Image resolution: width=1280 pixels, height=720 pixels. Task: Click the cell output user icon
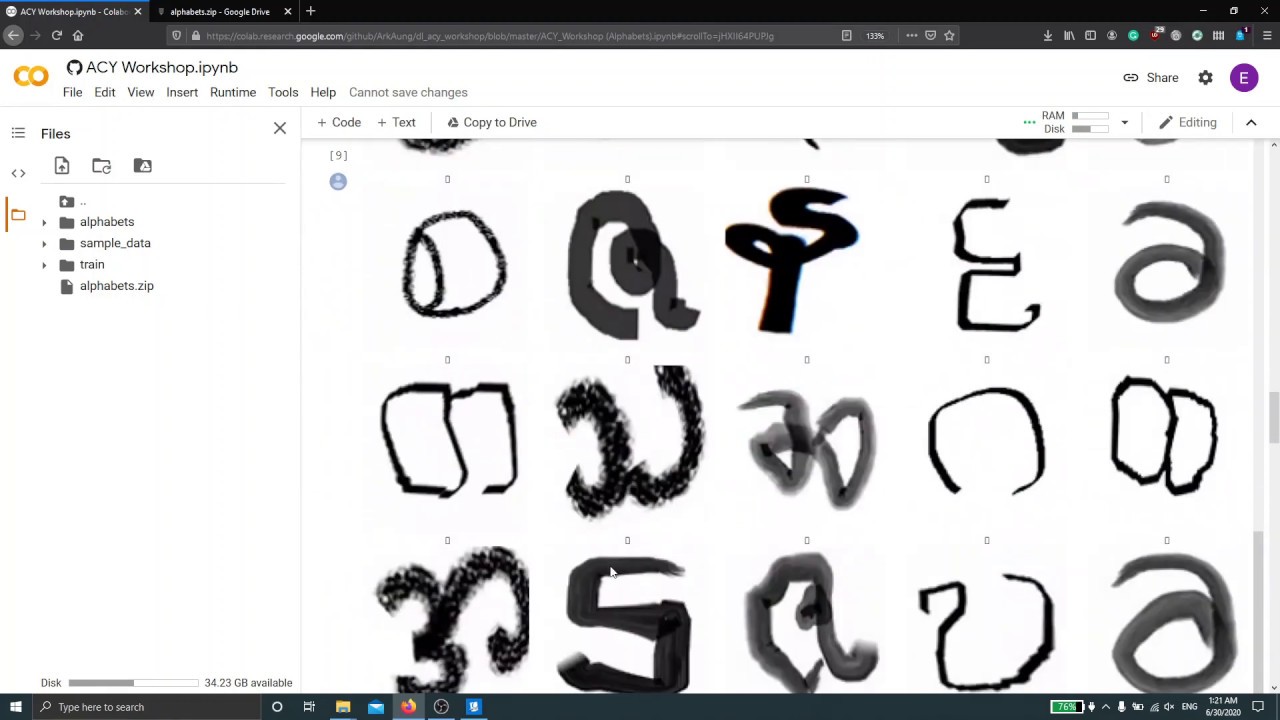click(338, 181)
